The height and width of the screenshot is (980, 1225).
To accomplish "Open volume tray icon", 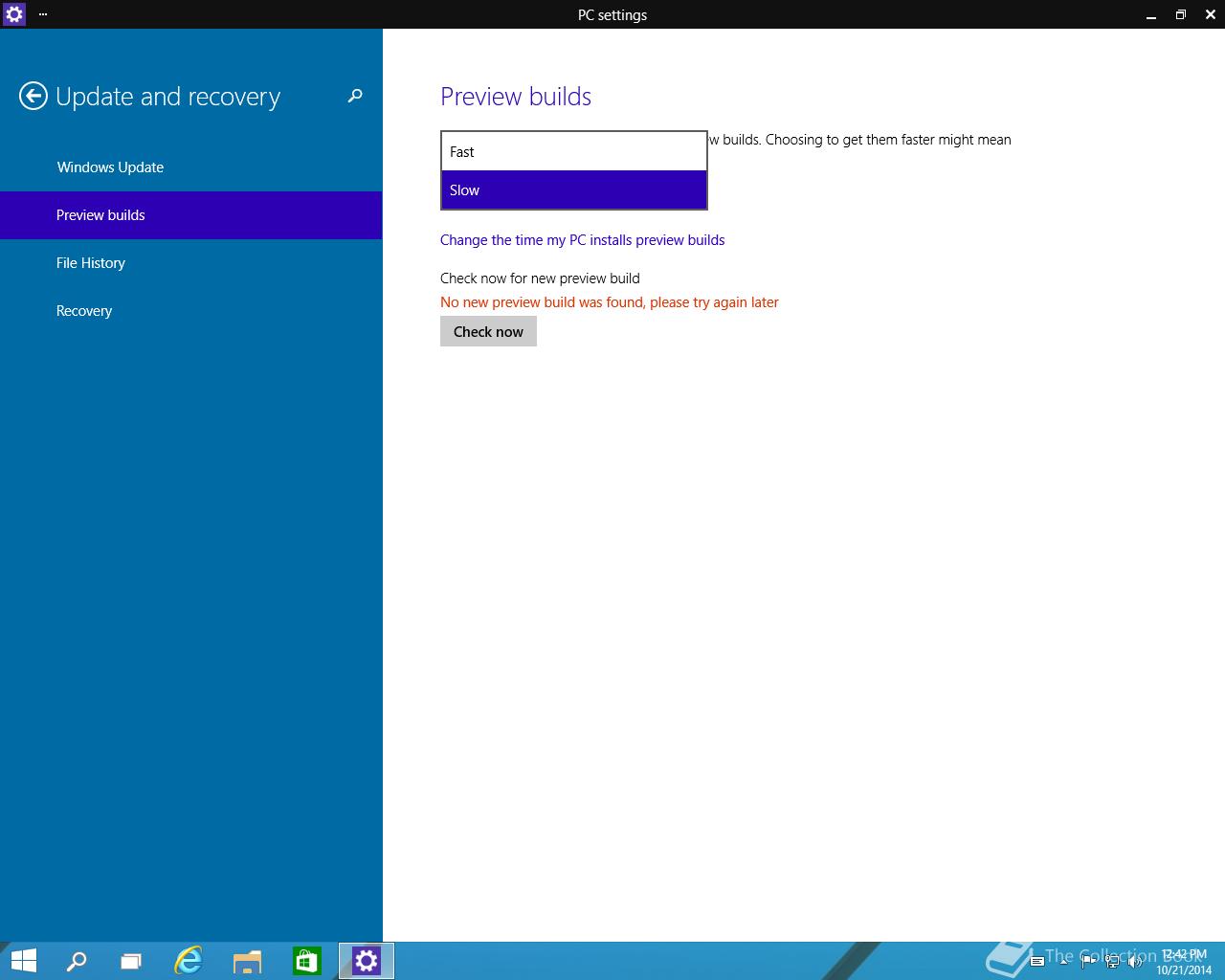I will [x=1135, y=961].
